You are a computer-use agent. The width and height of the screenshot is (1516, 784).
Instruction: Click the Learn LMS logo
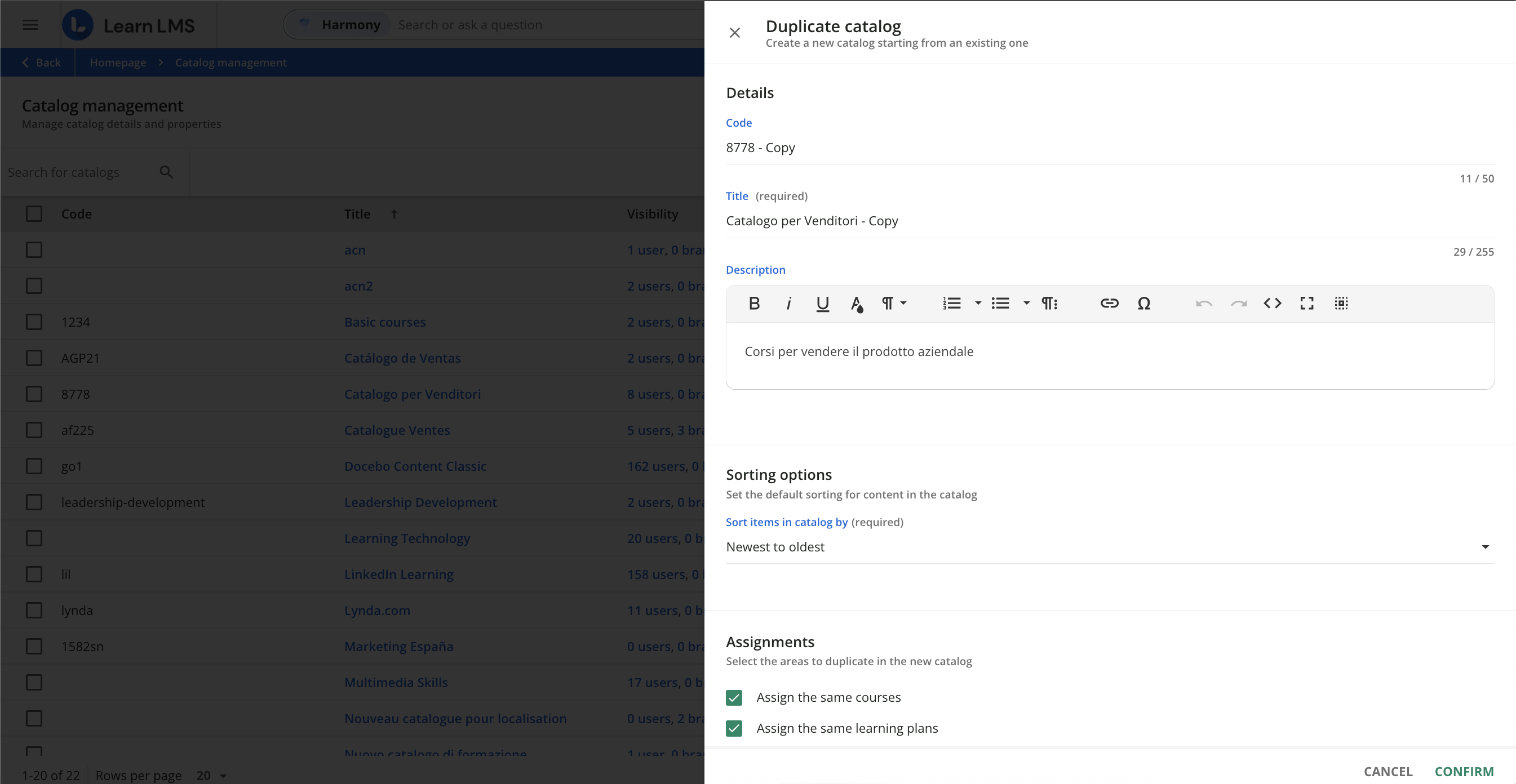click(x=128, y=25)
